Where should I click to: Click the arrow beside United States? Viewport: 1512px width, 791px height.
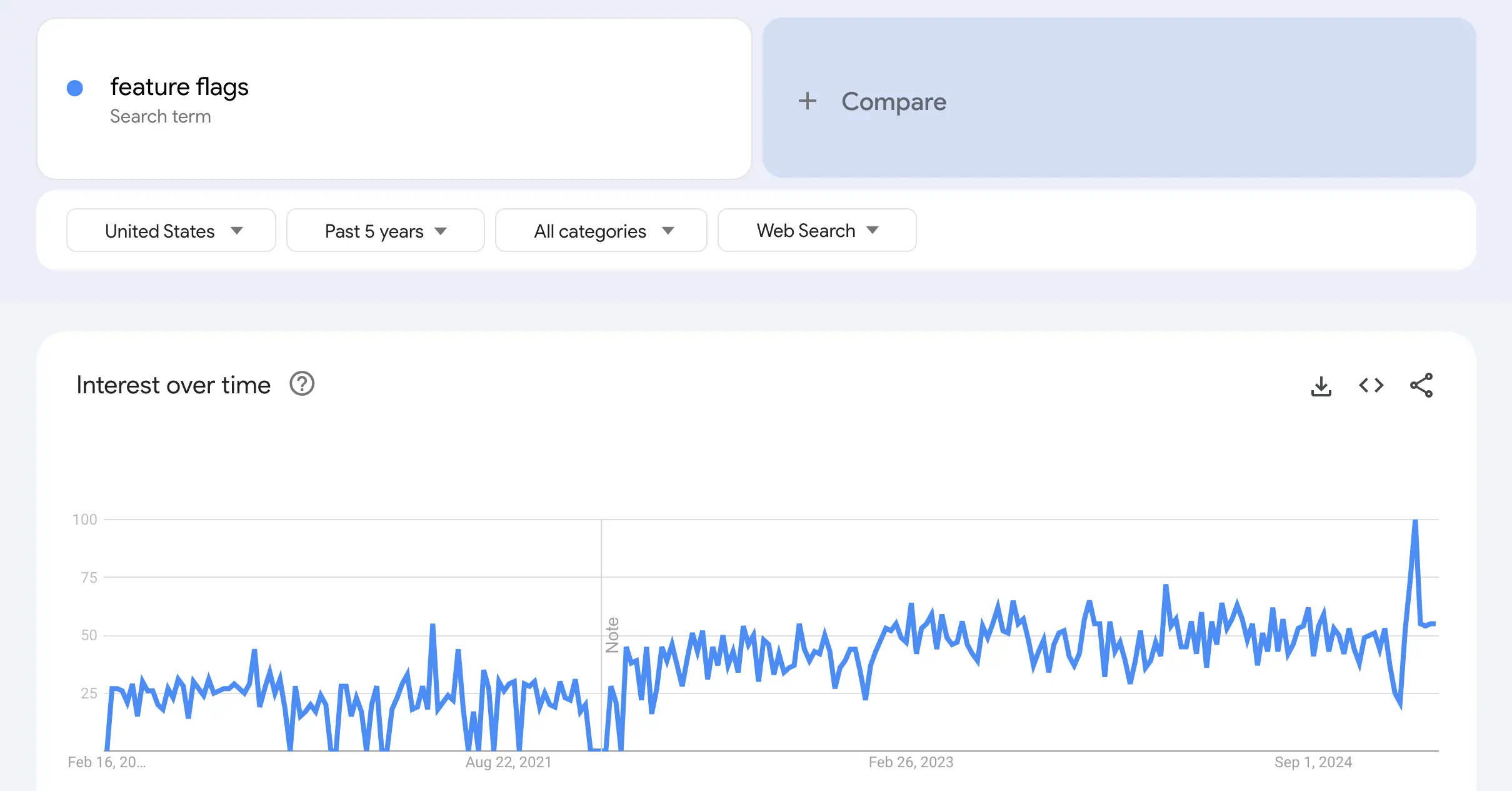pos(237,231)
